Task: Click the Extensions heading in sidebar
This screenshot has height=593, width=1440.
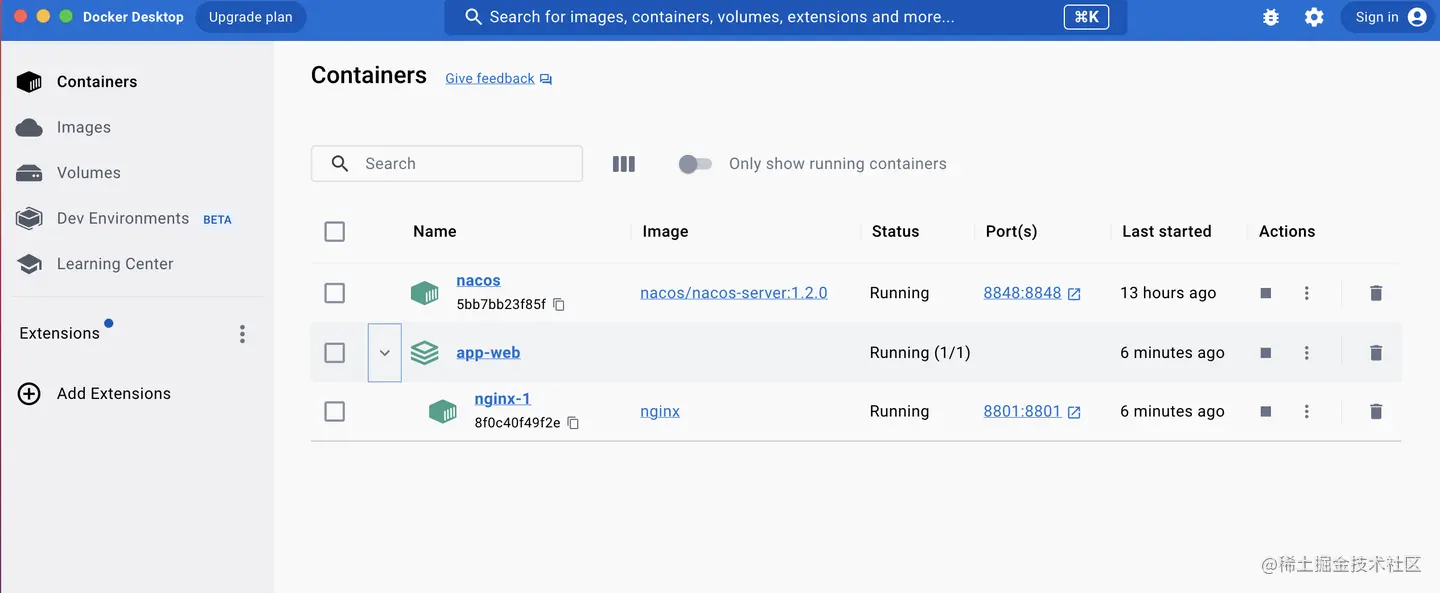Action: coord(60,334)
